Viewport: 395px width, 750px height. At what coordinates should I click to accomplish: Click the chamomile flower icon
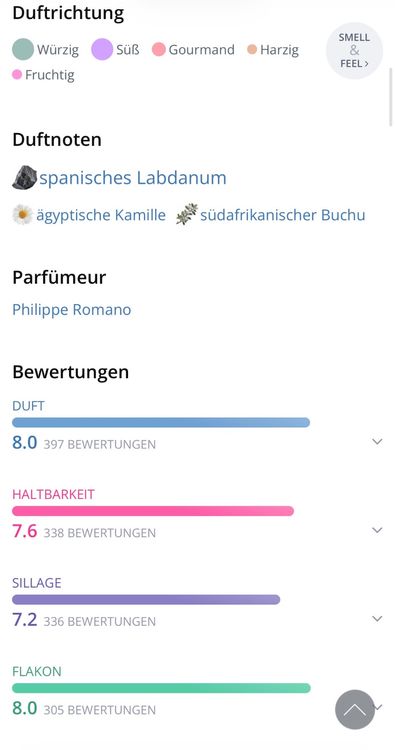[x=22, y=215]
